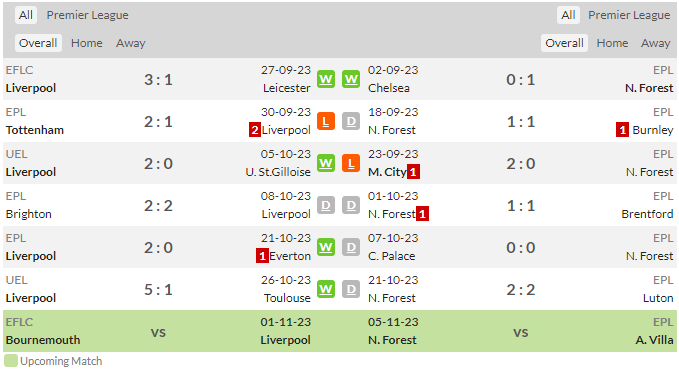Select right Away filter tab

[x=656, y=43]
